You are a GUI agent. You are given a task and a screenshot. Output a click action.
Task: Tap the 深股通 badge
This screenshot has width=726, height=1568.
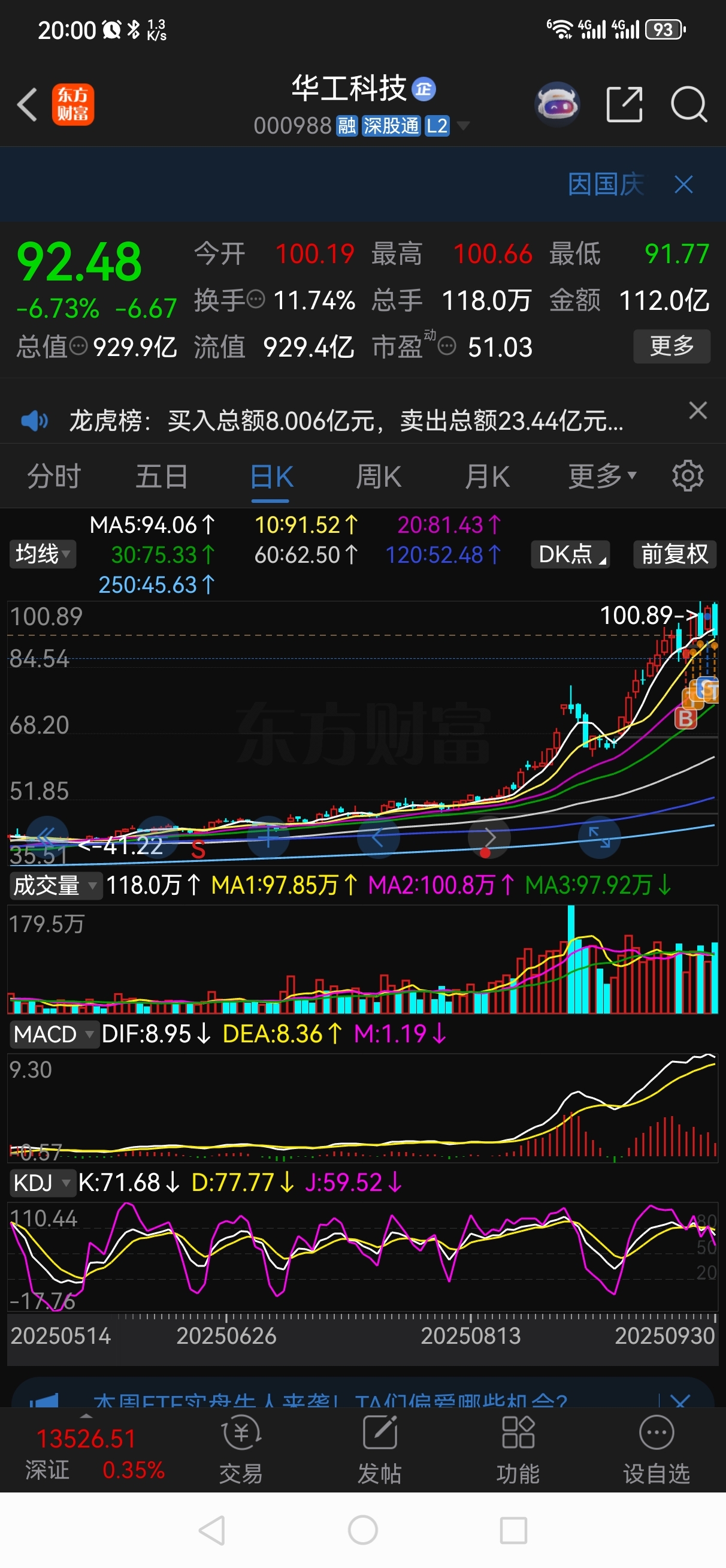tap(391, 126)
